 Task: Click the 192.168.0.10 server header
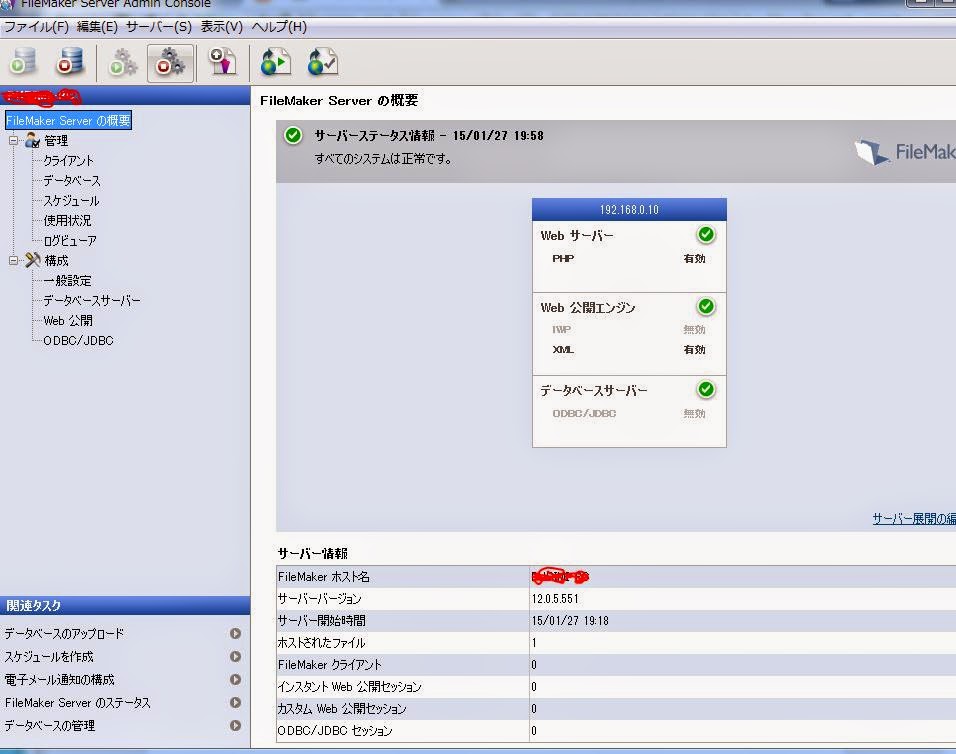click(x=629, y=210)
